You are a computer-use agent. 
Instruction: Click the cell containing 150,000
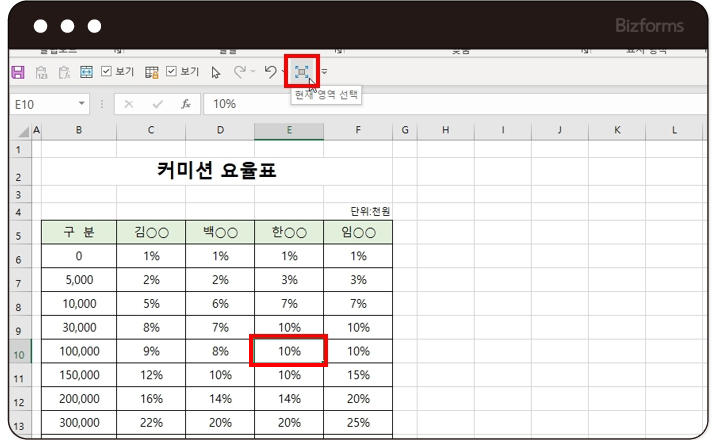point(79,375)
